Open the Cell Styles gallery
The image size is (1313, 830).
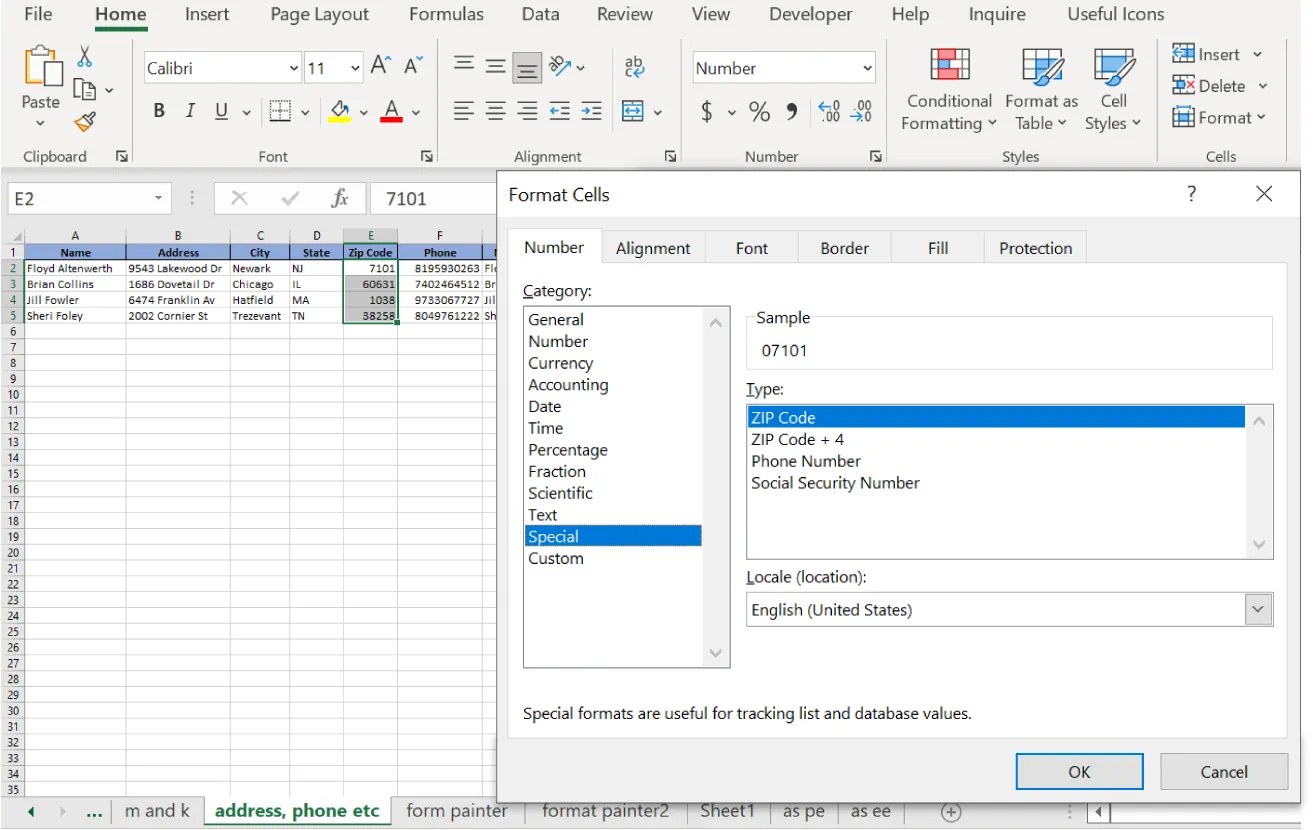pos(1112,88)
